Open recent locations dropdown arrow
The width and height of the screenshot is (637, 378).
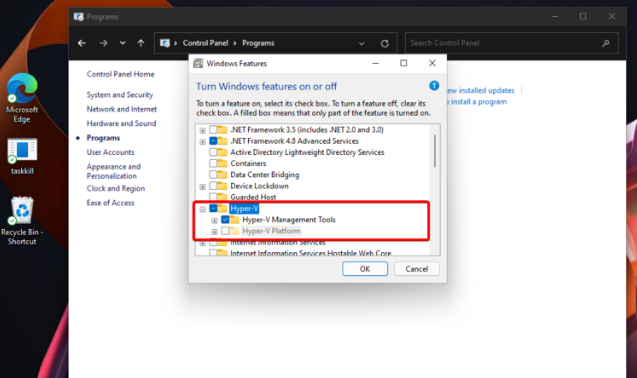122,43
